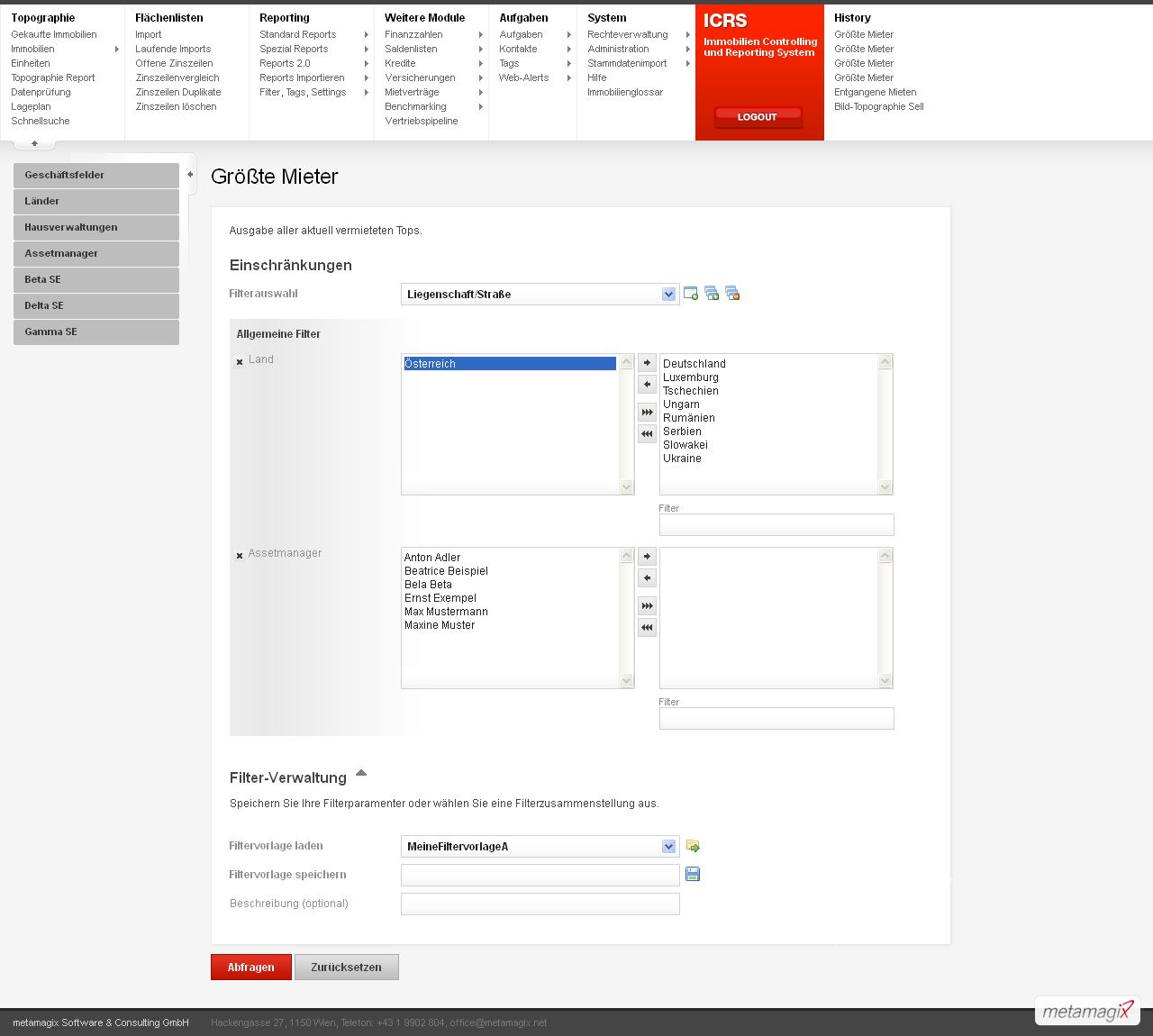Select Österreich in the Land list
Screen dimensions: 1153x1036
click(510, 364)
